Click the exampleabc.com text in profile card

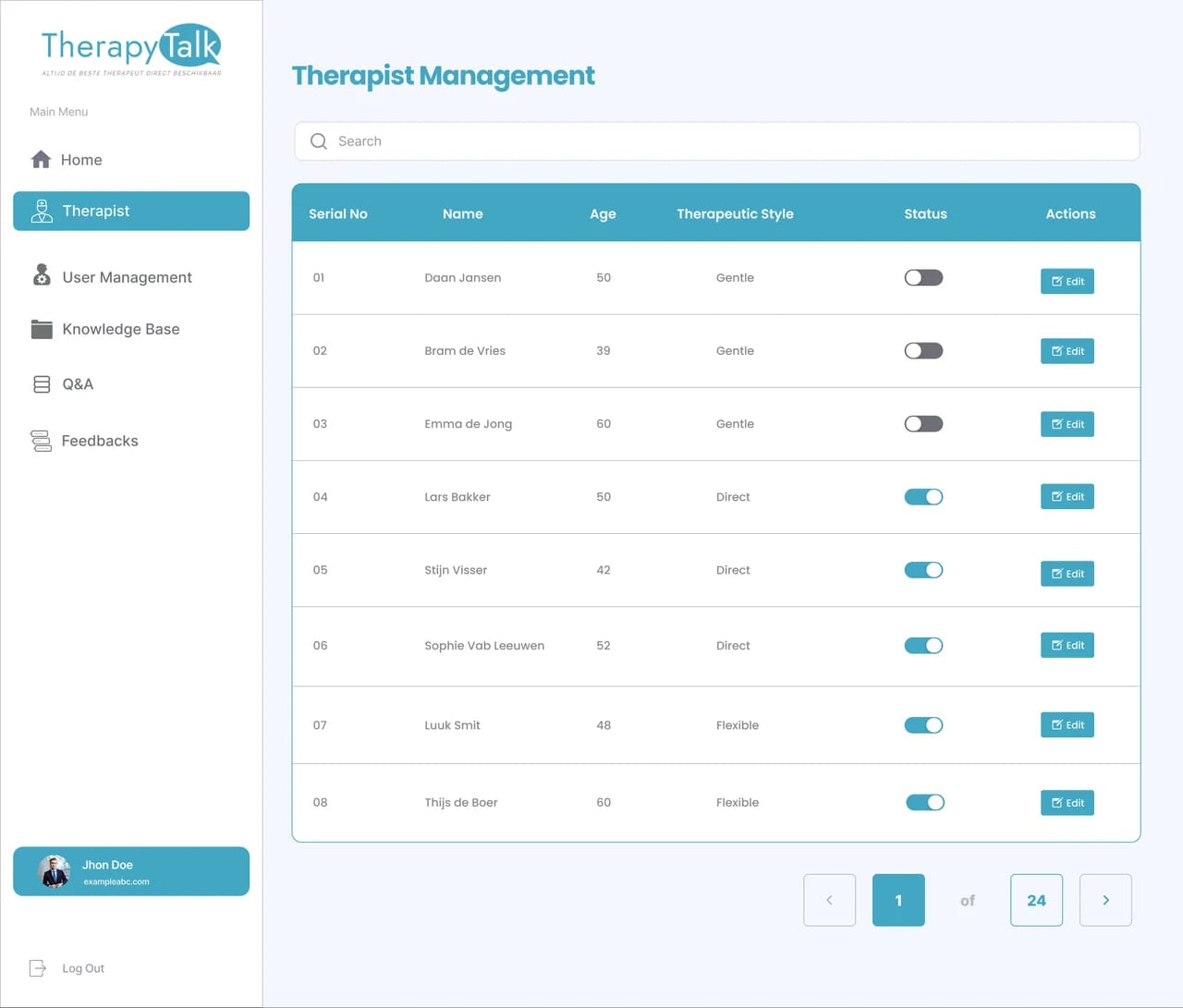116,881
